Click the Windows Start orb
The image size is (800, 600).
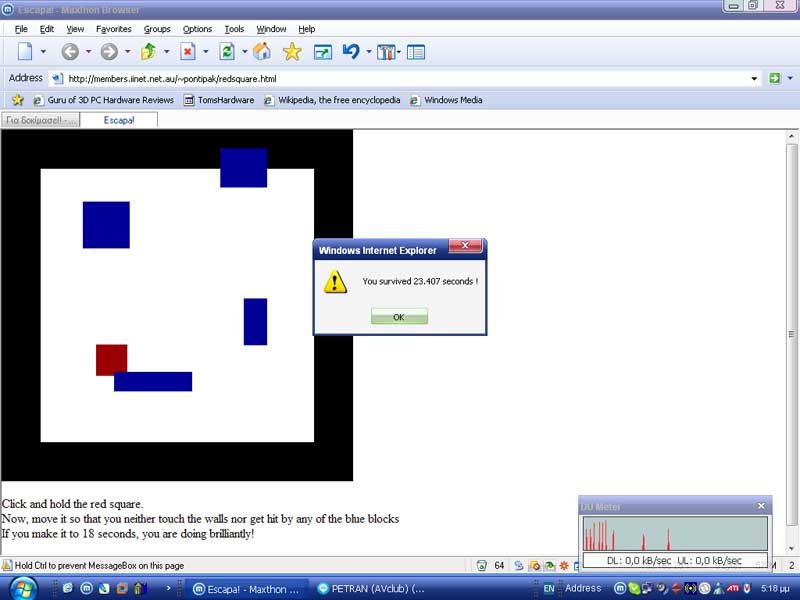coord(22,588)
